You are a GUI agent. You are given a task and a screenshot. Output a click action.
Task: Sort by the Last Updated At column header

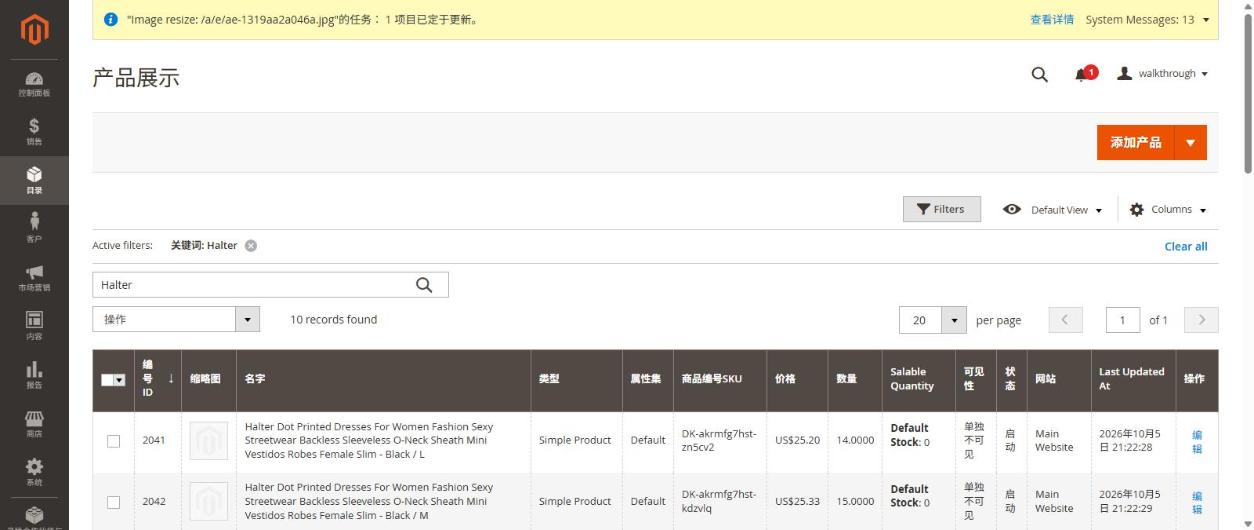tap(1134, 380)
